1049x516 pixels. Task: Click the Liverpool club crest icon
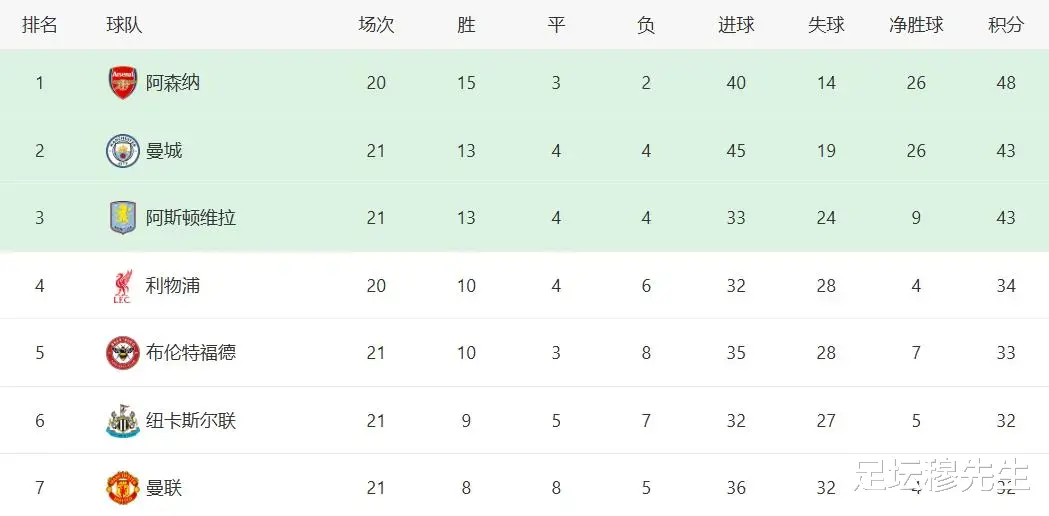point(122,286)
